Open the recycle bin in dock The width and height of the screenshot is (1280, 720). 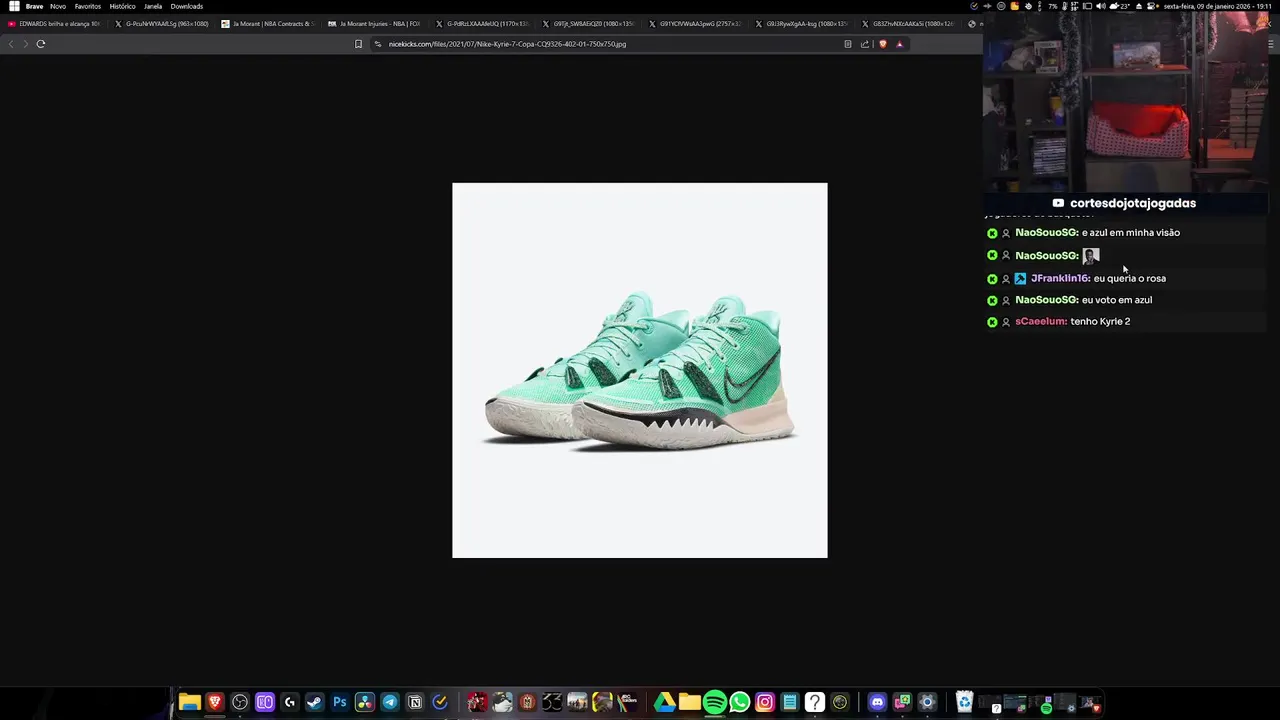click(x=964, y=702)
